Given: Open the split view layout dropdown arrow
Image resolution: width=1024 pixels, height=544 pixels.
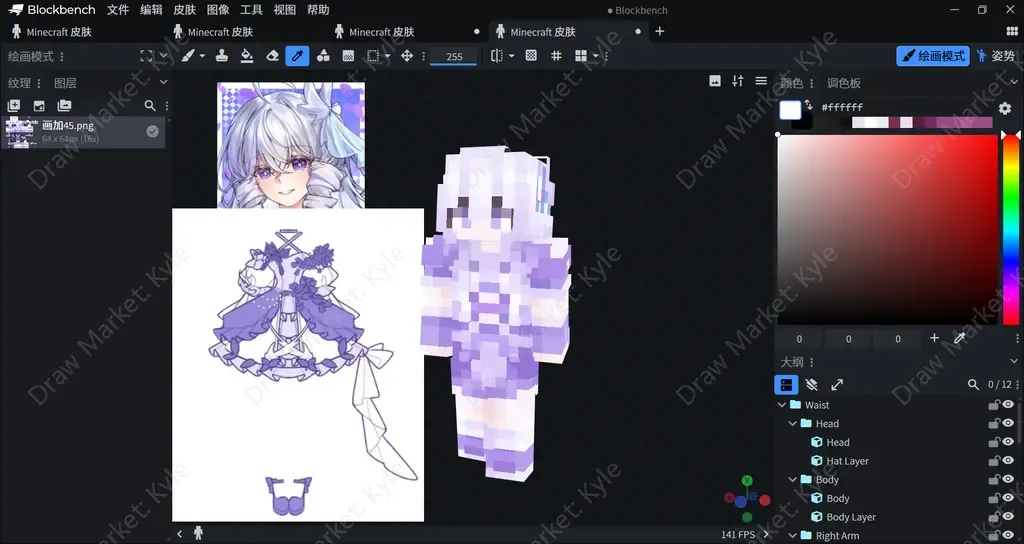Looking at the screenshot, I should pyautogui.click(x=595, y=56).
